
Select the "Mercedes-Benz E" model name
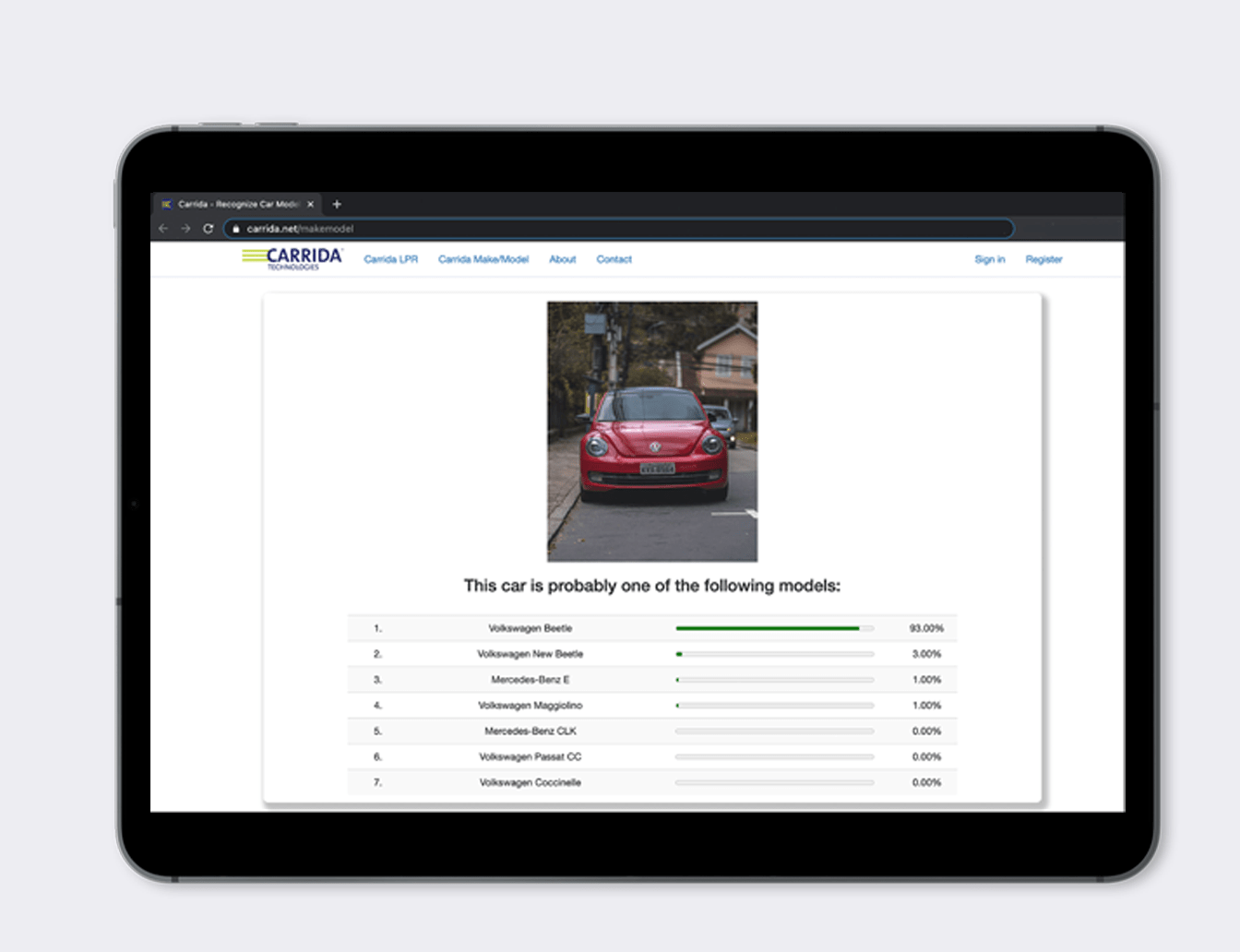tap(531, 680)
